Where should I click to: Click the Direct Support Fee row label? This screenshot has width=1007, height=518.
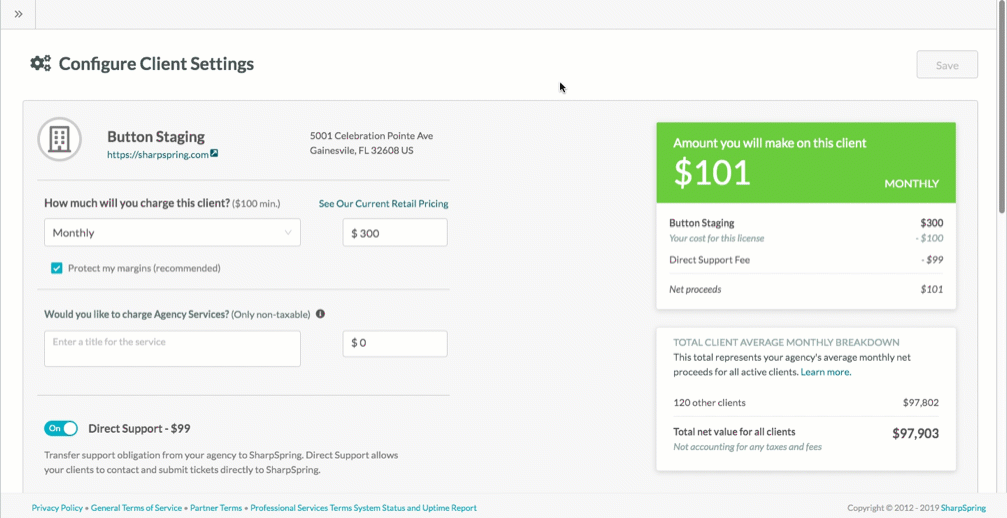click(710, 260)
